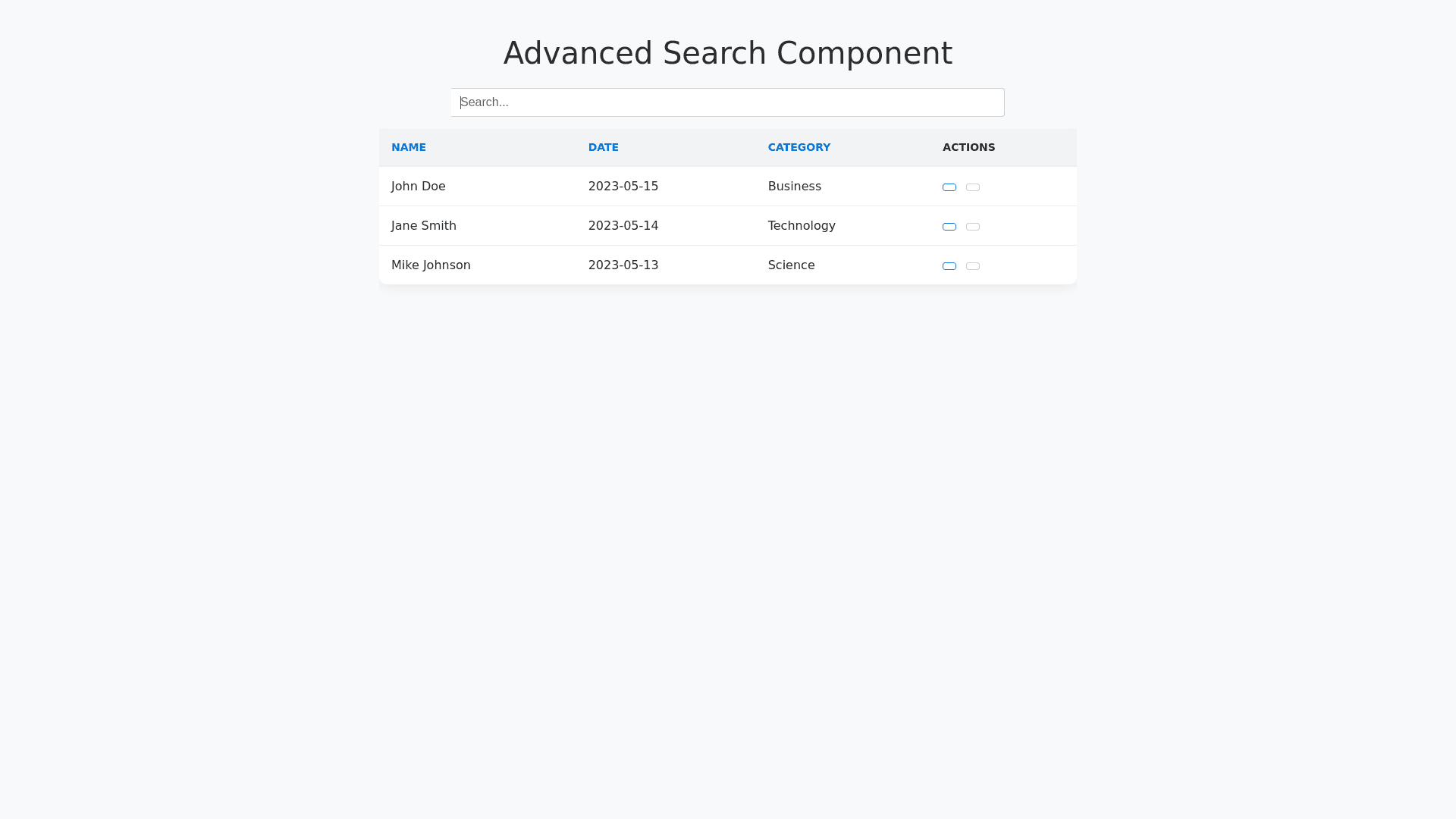Select the Mike Johnson name cell
This screenshot has height=819, width=1456.
(x=431, y=265)
